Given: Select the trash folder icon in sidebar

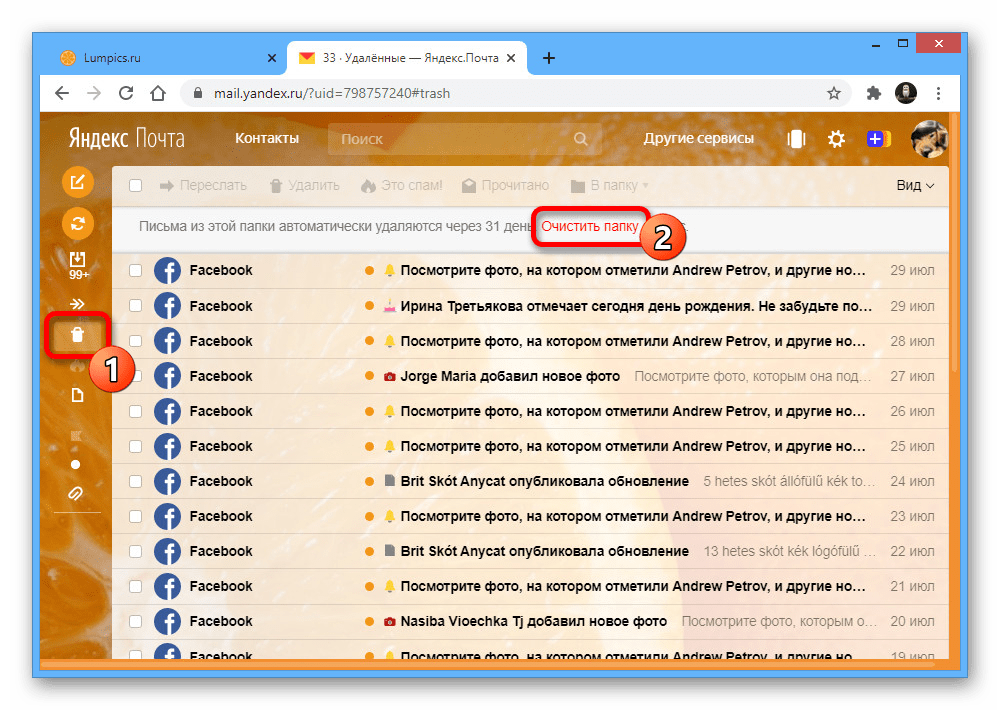Looking at the screenshot, I should pyautogui.click(x=77, y=334).
